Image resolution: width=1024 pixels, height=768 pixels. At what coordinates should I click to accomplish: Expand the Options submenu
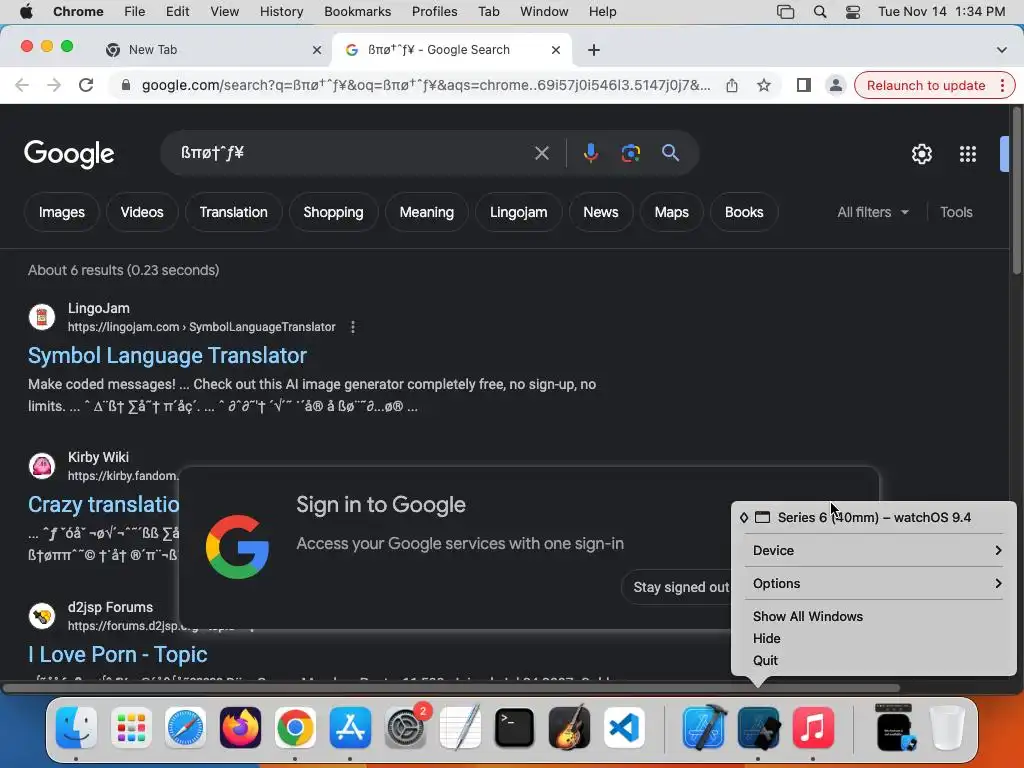coord(874,583)
